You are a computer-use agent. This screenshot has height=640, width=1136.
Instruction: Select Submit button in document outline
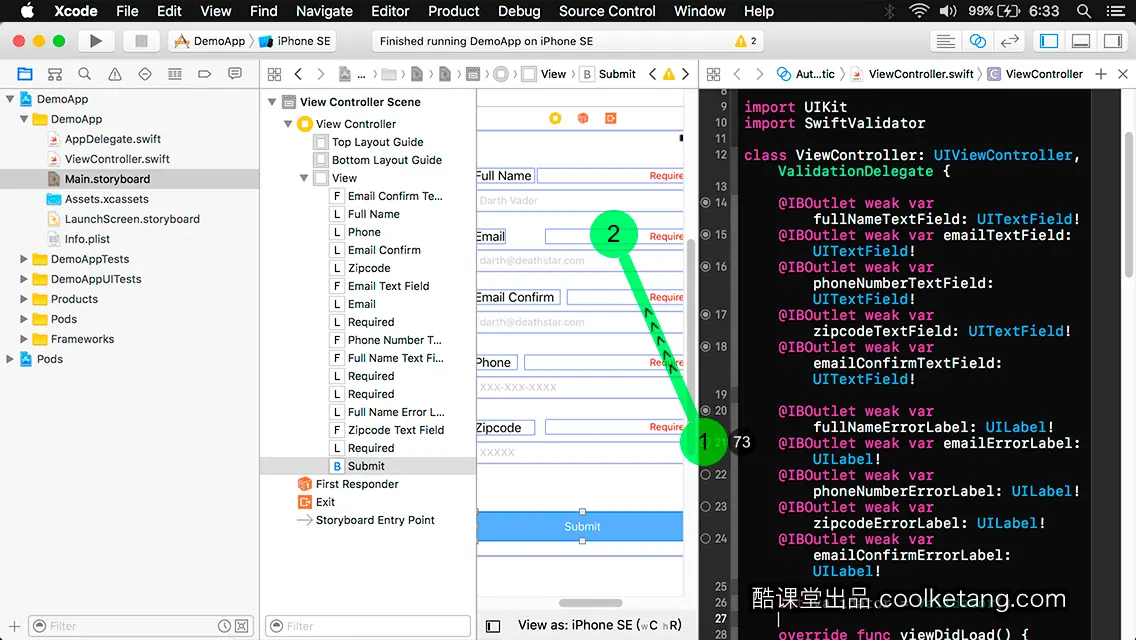[367, 466]
